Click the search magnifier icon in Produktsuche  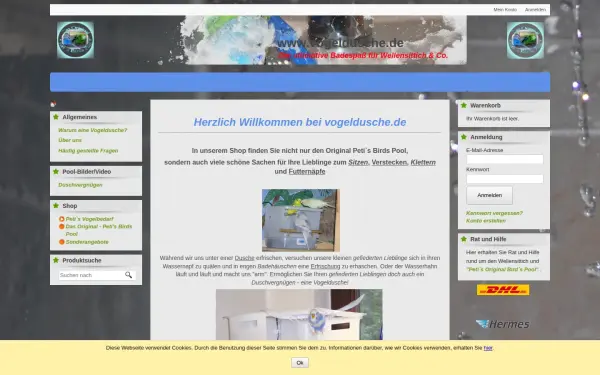pyautogui.click(x=129, y=275)
